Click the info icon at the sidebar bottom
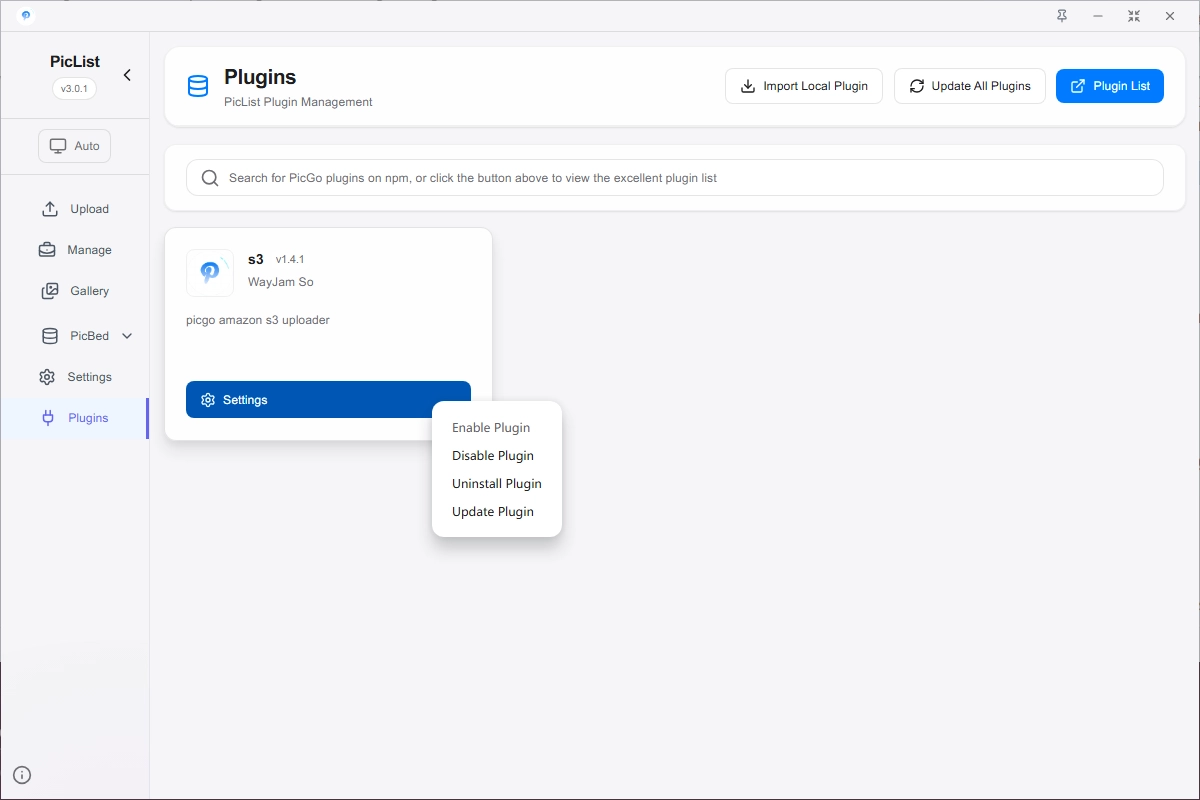This screenshot has width=1200, height=800. pyautogui.click(x=22, y=775)
